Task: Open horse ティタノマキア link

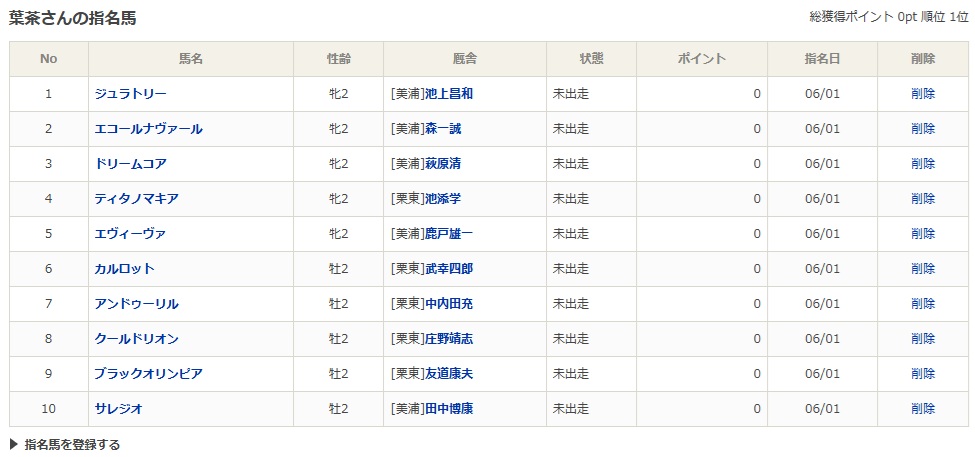Action: (x=137, y=199)
